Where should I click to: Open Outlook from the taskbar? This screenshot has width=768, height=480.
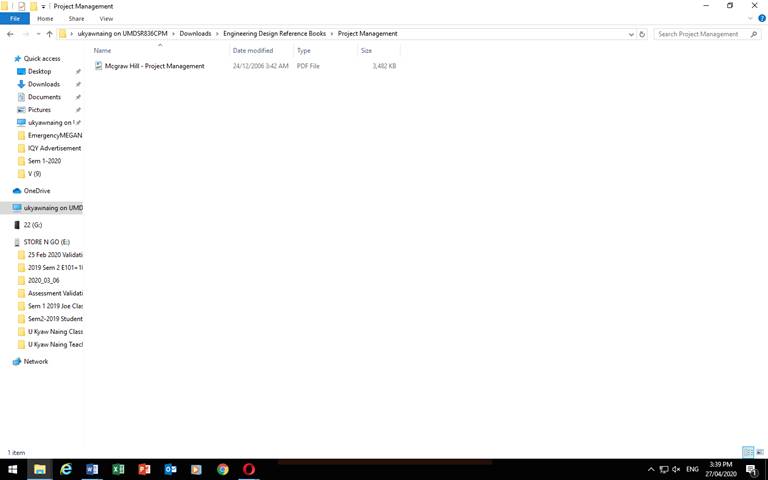170,469
